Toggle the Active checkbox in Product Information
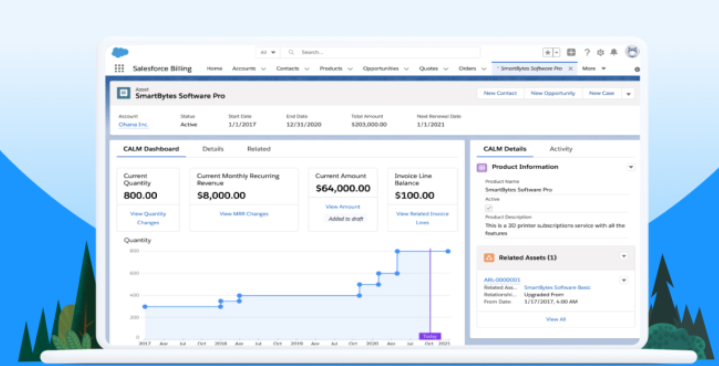This screenshot has width=719, height=366. coord(489,208)
